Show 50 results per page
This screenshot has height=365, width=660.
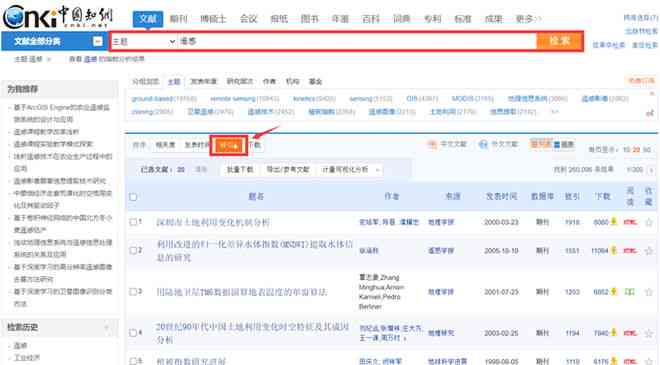(x=647, y=149)
